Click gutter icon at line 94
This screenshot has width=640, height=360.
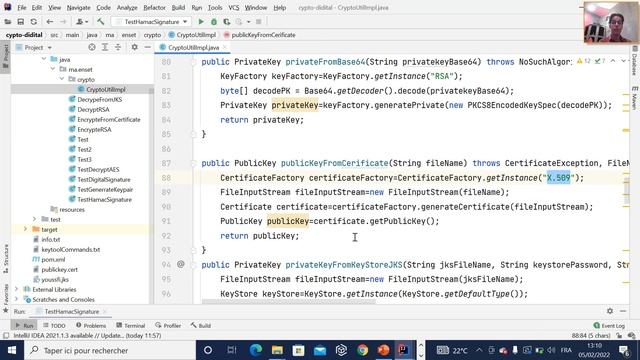181,264
